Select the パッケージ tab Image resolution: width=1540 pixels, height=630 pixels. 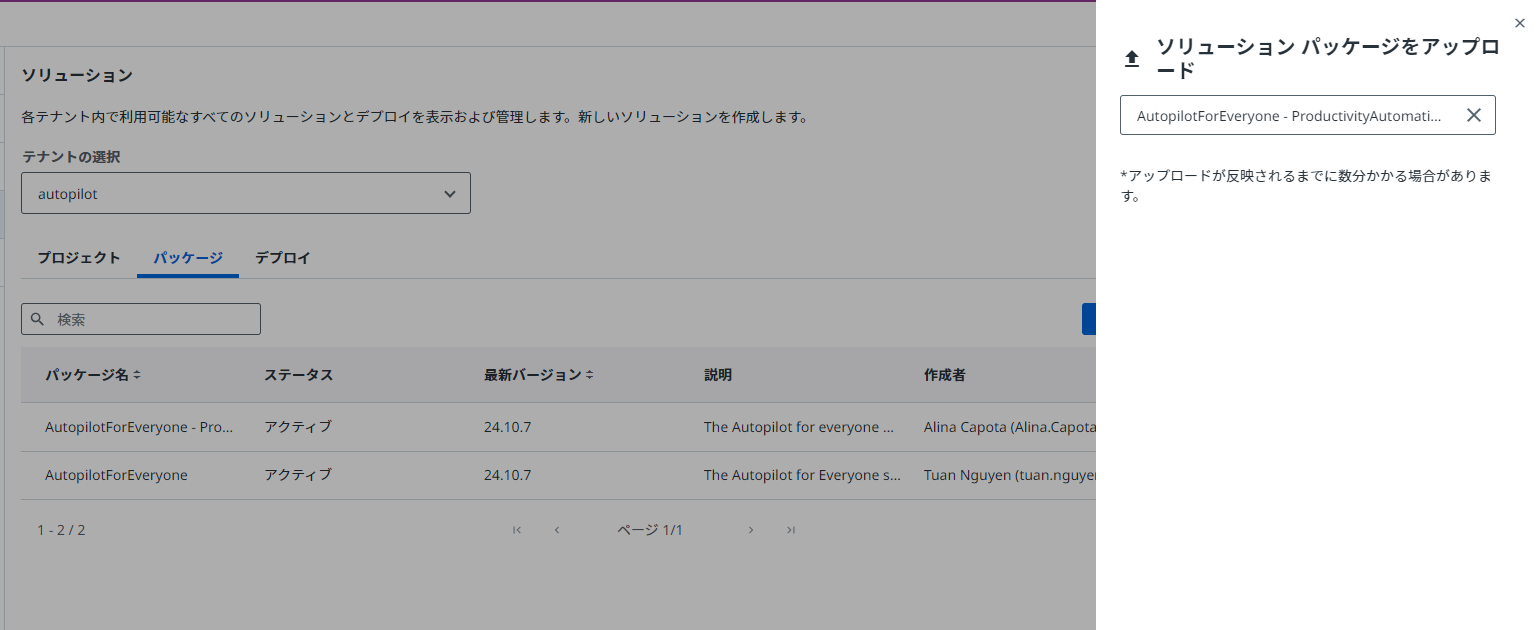click(x=187, y=257)
